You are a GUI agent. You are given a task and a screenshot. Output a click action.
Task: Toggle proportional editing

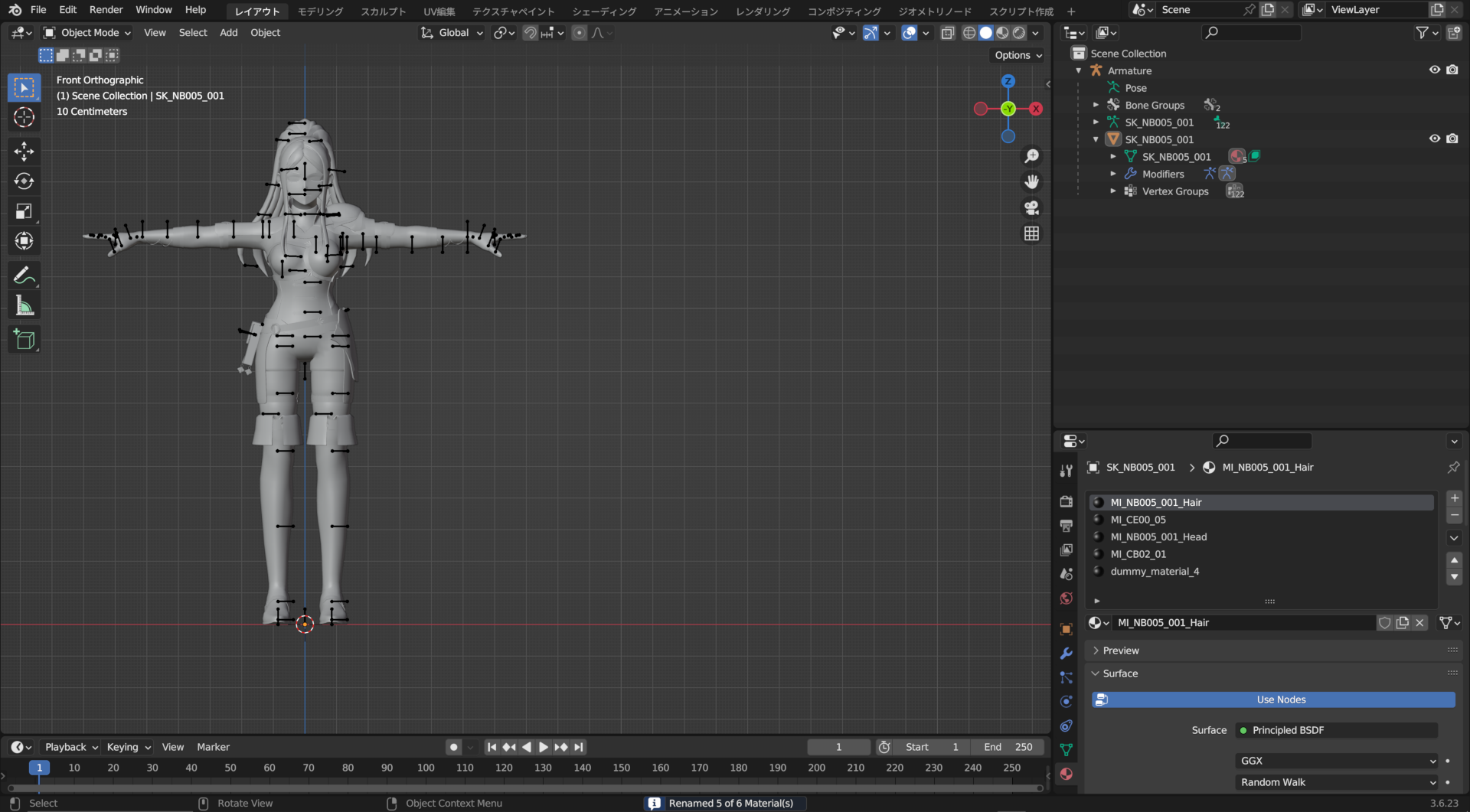coord(580,33)
